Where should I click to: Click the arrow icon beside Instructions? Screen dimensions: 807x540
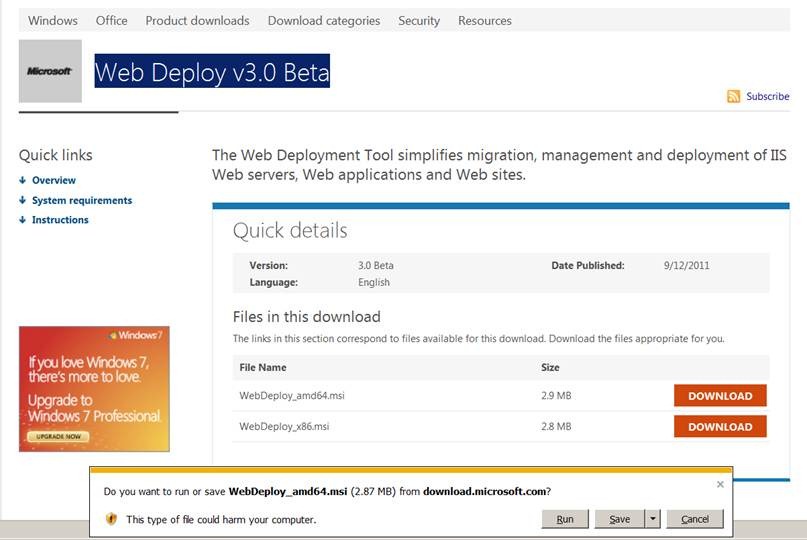[x=23, y=220]
